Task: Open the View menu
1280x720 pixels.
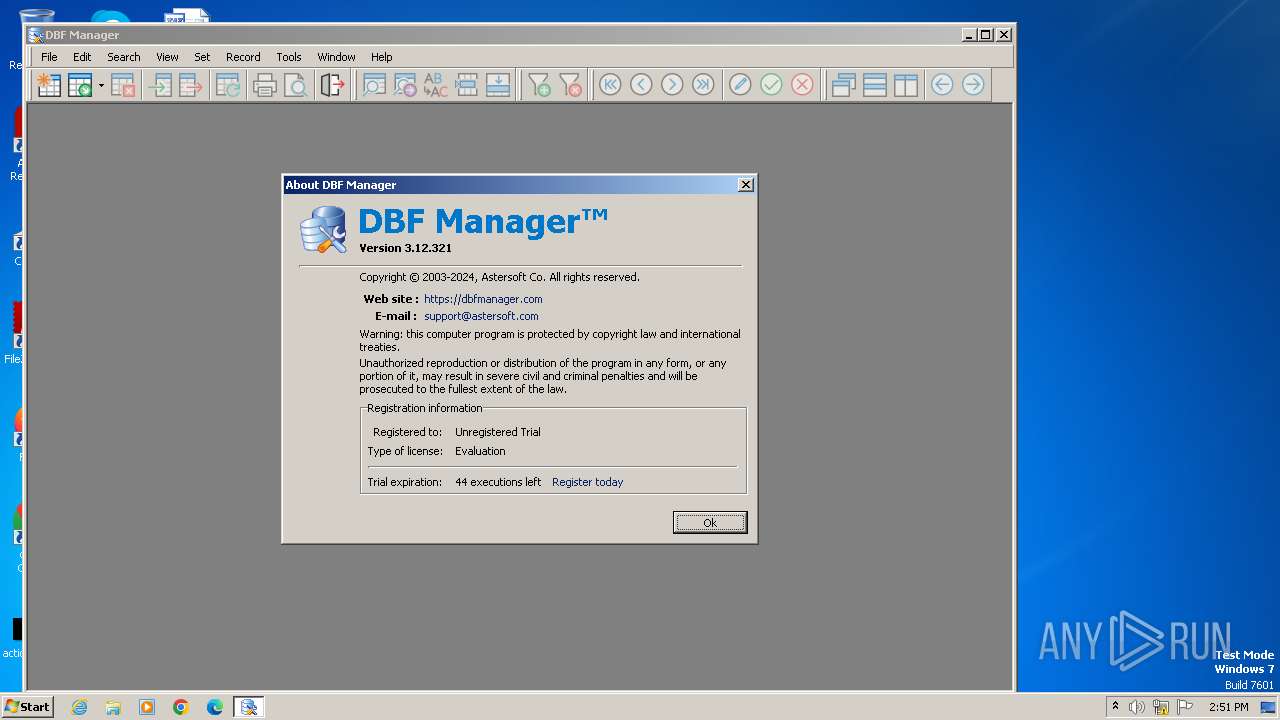Action: (167, 57)
